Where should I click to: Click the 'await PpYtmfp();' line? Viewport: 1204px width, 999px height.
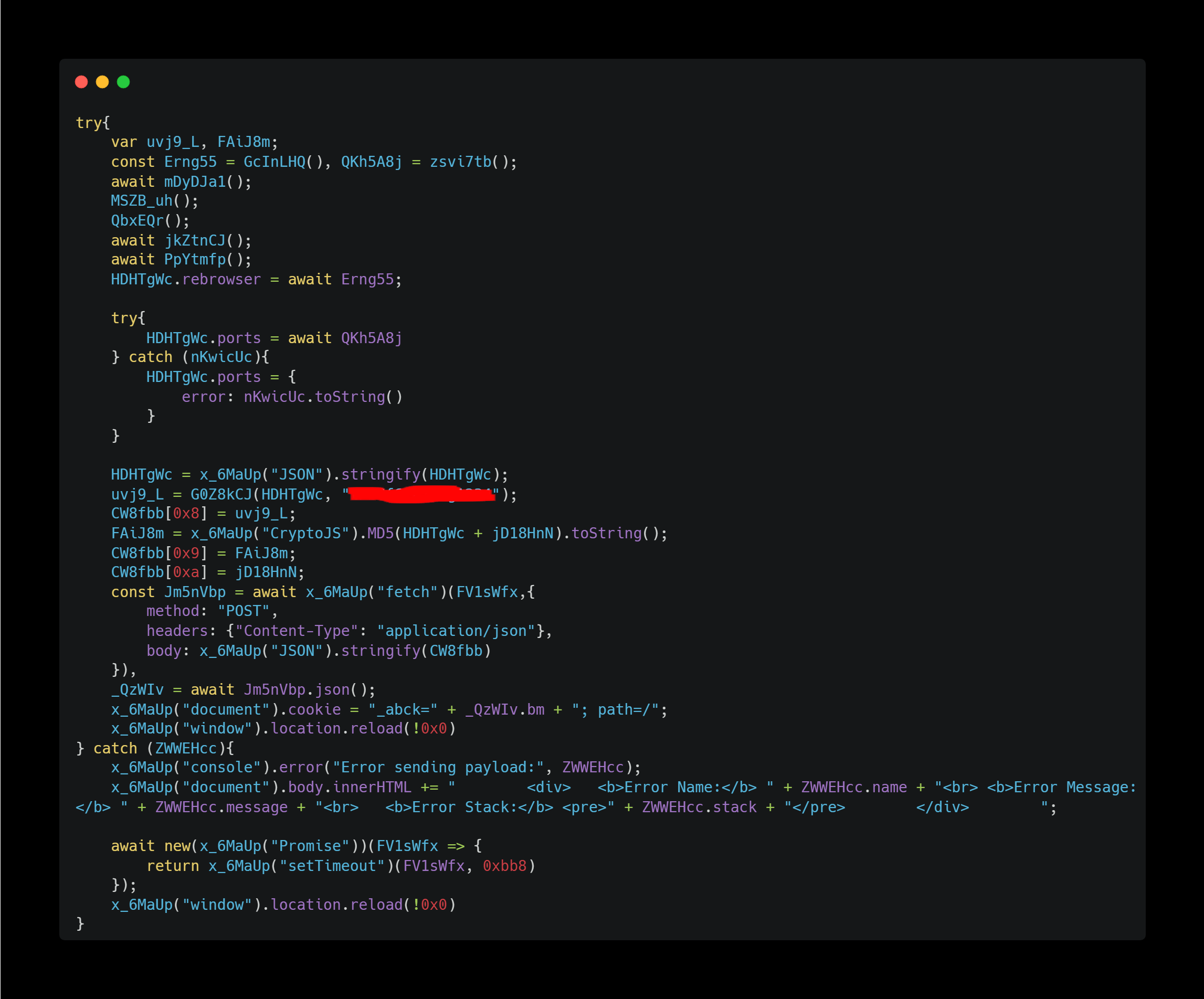[x=181, y=260]
